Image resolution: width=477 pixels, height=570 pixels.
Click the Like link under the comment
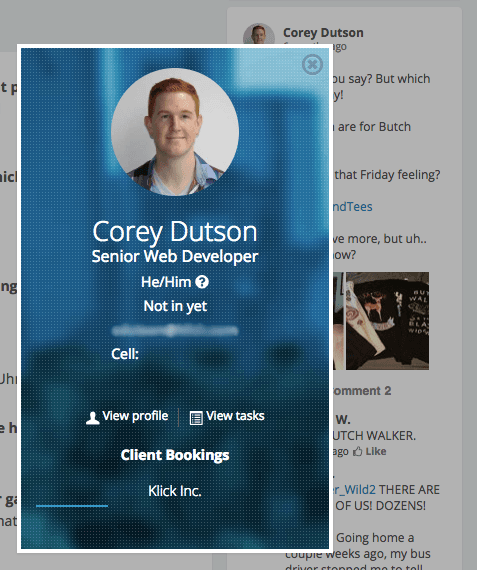[x=376, y=451]
